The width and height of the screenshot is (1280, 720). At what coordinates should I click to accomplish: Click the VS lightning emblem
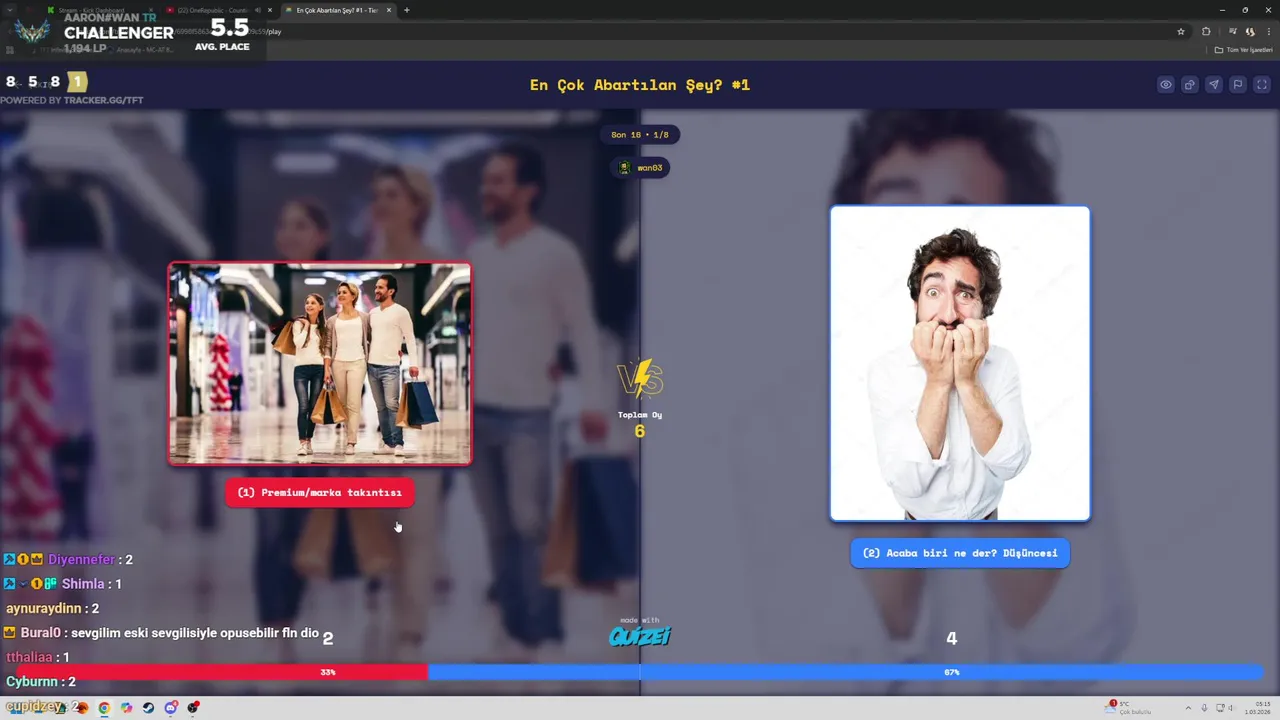[640, 379]
